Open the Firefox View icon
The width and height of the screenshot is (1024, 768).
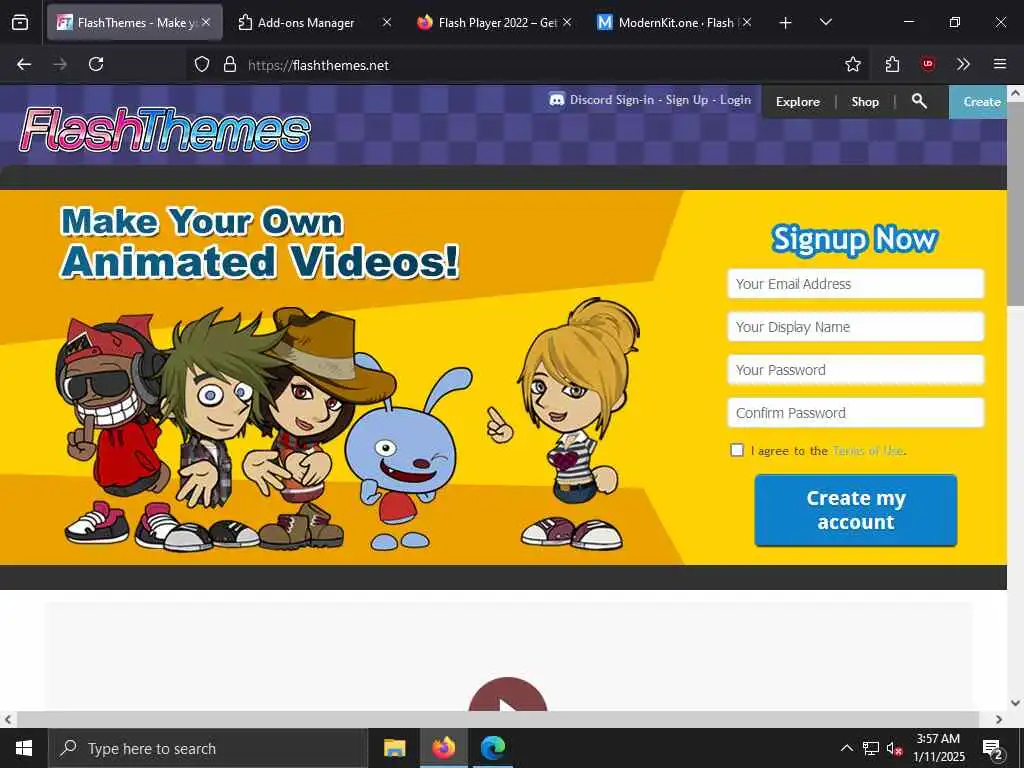pyautogui.click(x=20, y=23)
